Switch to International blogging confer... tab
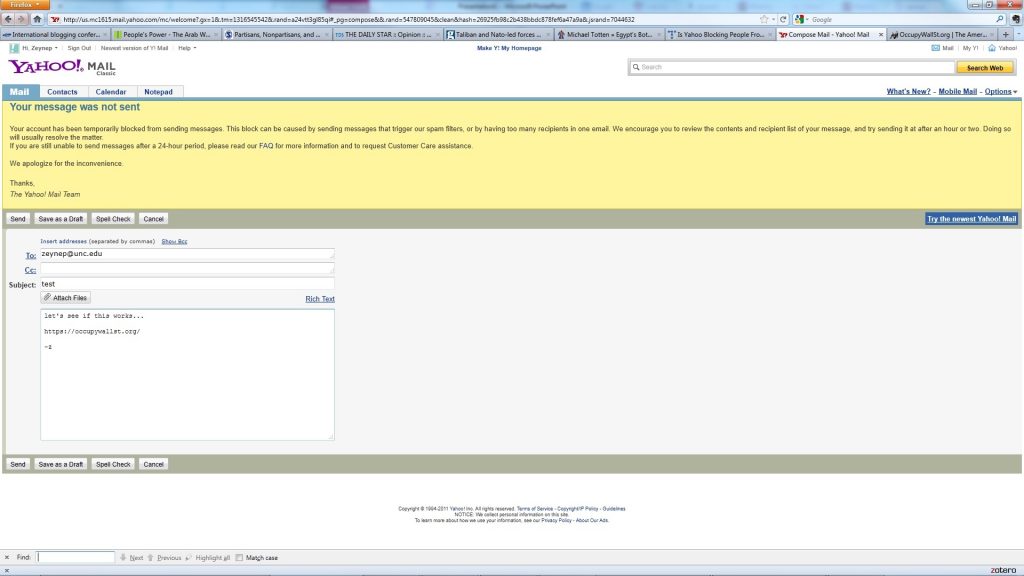 click(55, 35)
